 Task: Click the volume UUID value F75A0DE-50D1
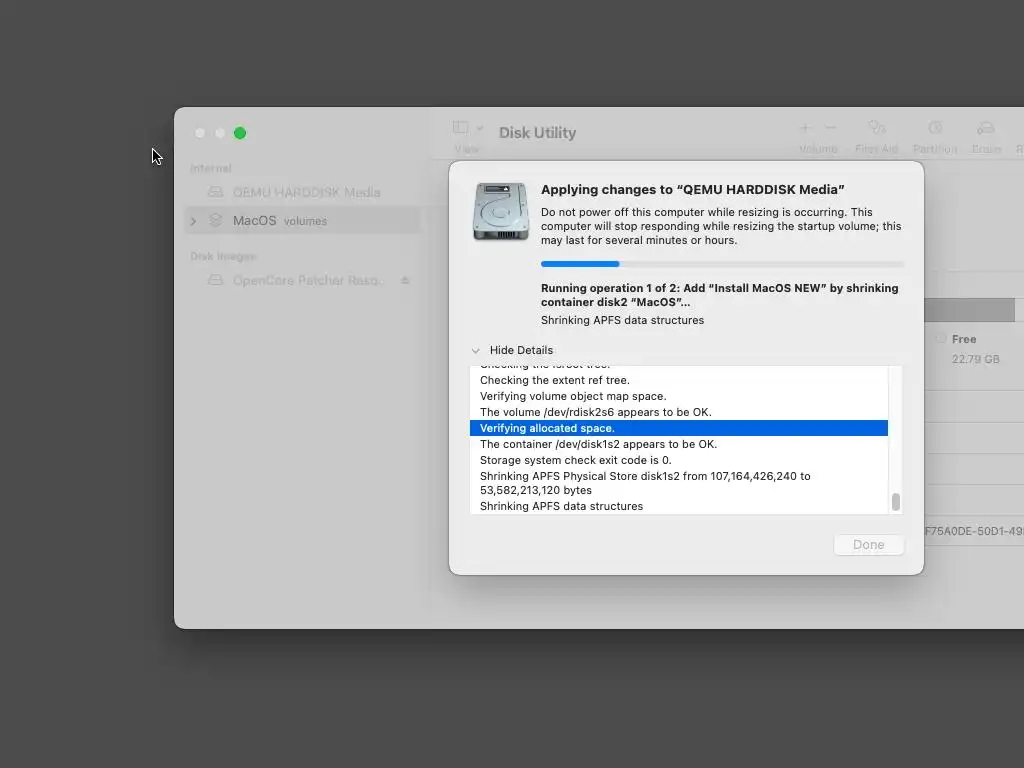click(x=974, y=532)
